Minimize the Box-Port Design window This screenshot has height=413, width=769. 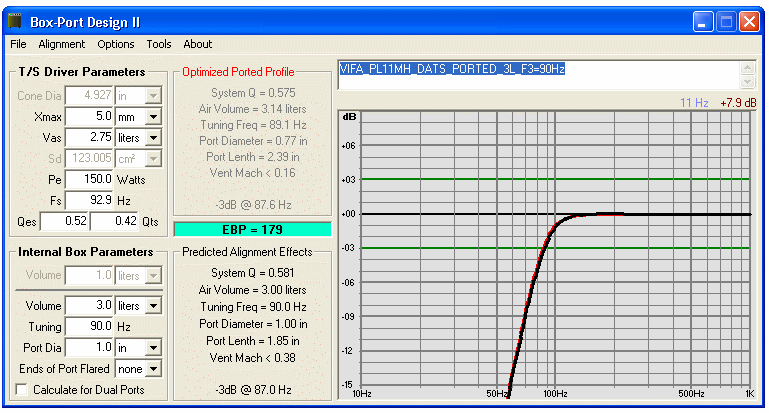tap(702, 22)
